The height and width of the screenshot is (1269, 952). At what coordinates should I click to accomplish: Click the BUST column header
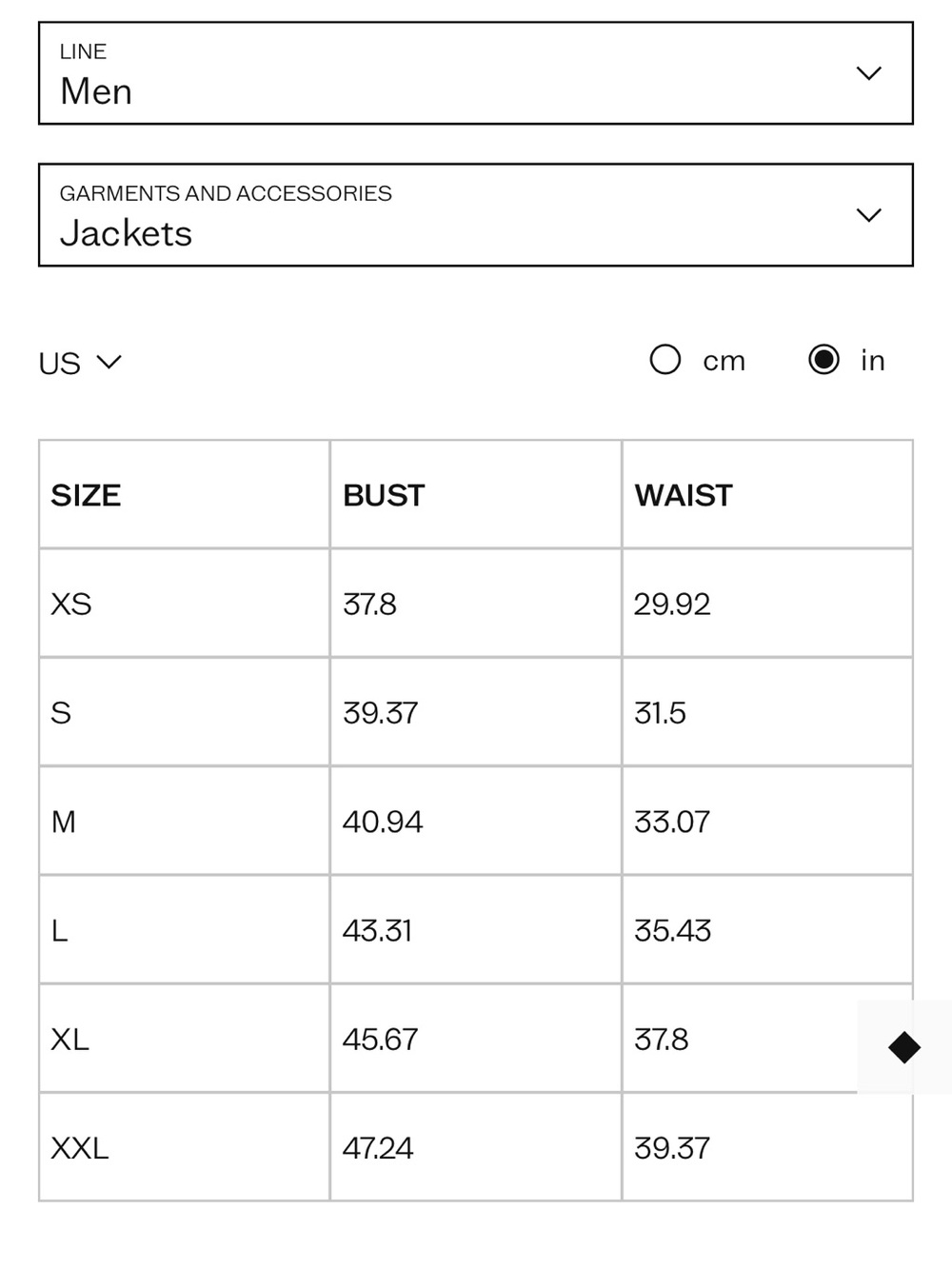pos(384,495)
